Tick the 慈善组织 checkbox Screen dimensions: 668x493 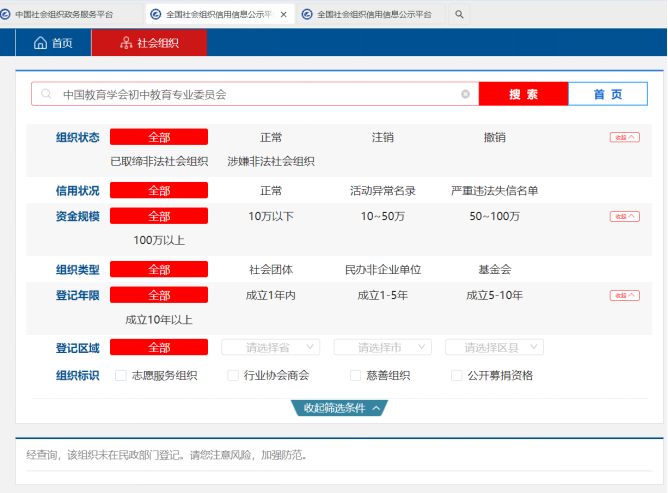pos(355,376)
